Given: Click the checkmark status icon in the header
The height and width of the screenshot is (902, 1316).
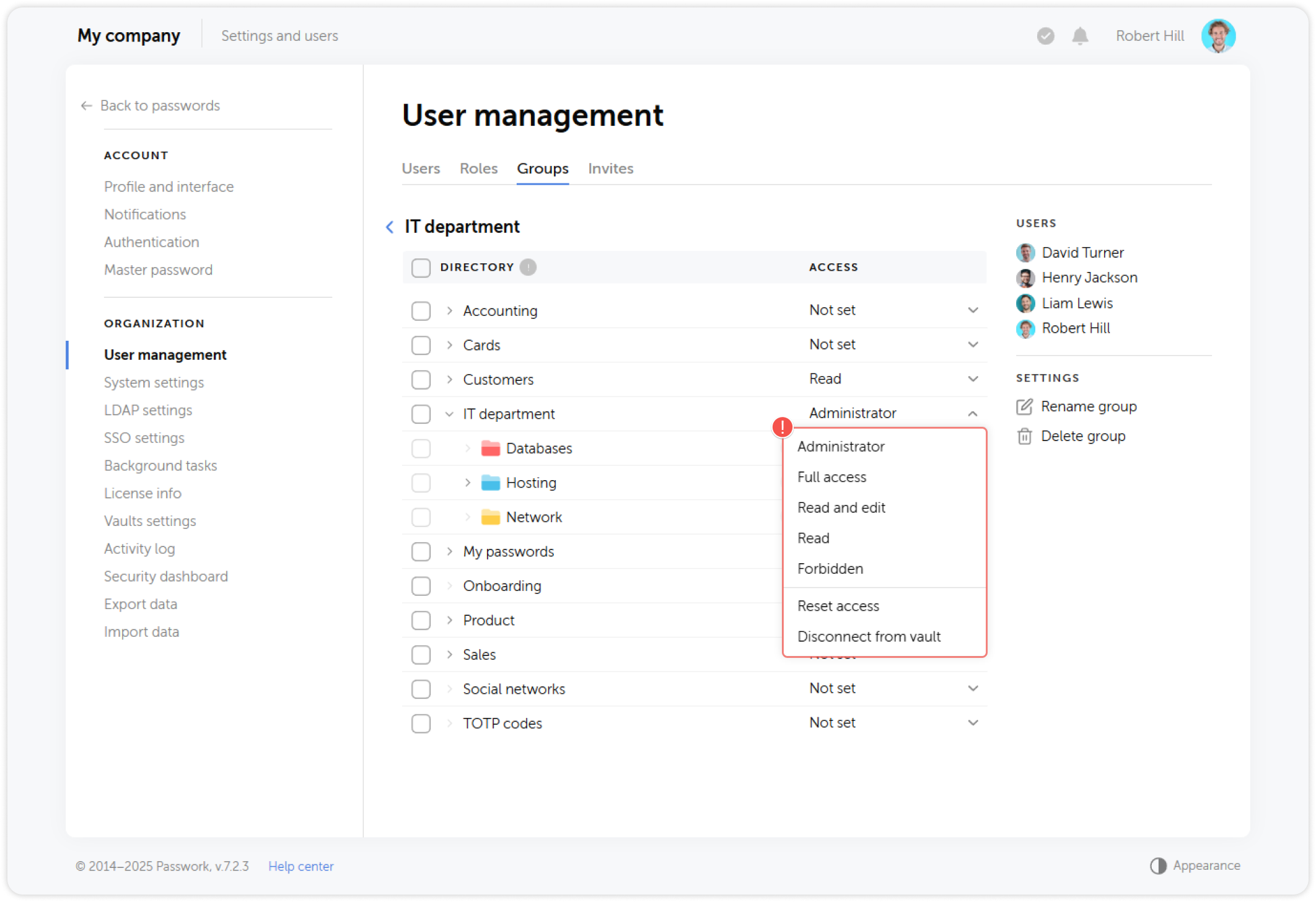Looking at the screenshot, I should coord(1045,36).
